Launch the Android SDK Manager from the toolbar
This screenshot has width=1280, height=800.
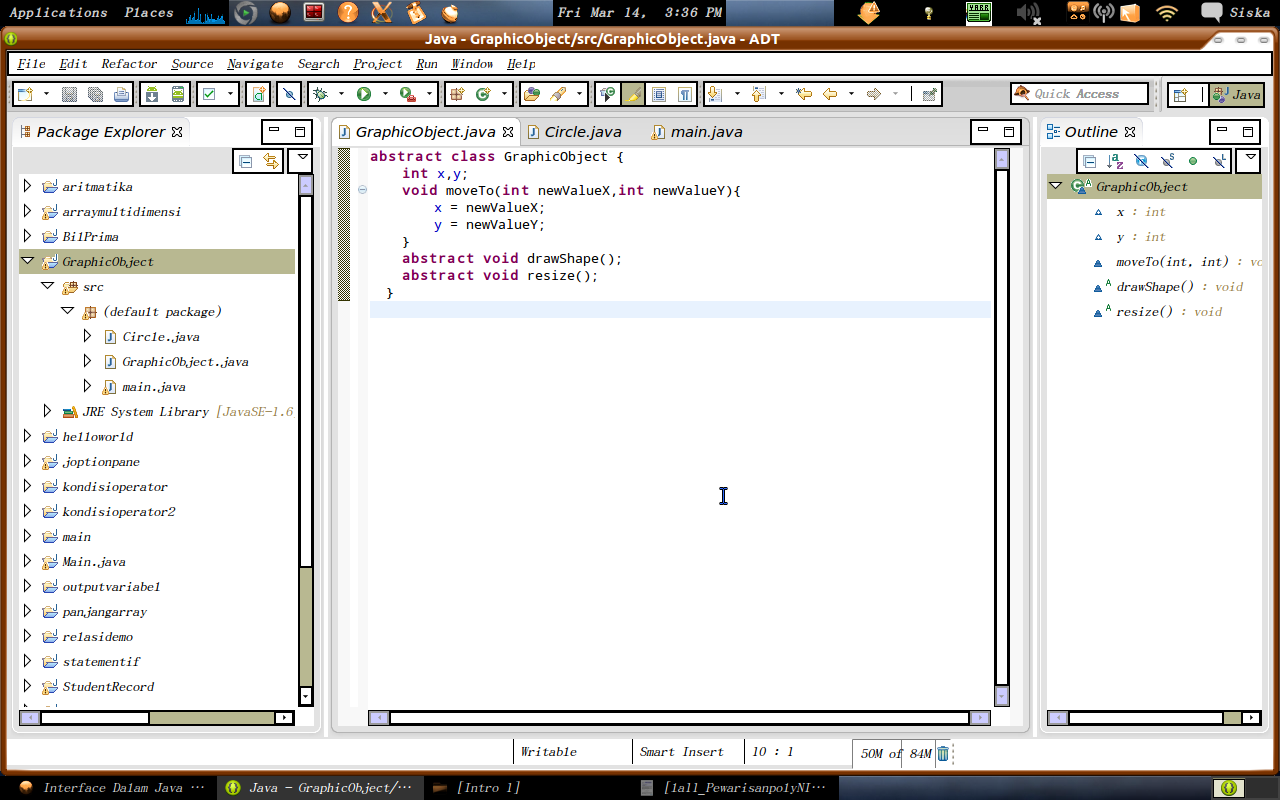click(150, 95)
